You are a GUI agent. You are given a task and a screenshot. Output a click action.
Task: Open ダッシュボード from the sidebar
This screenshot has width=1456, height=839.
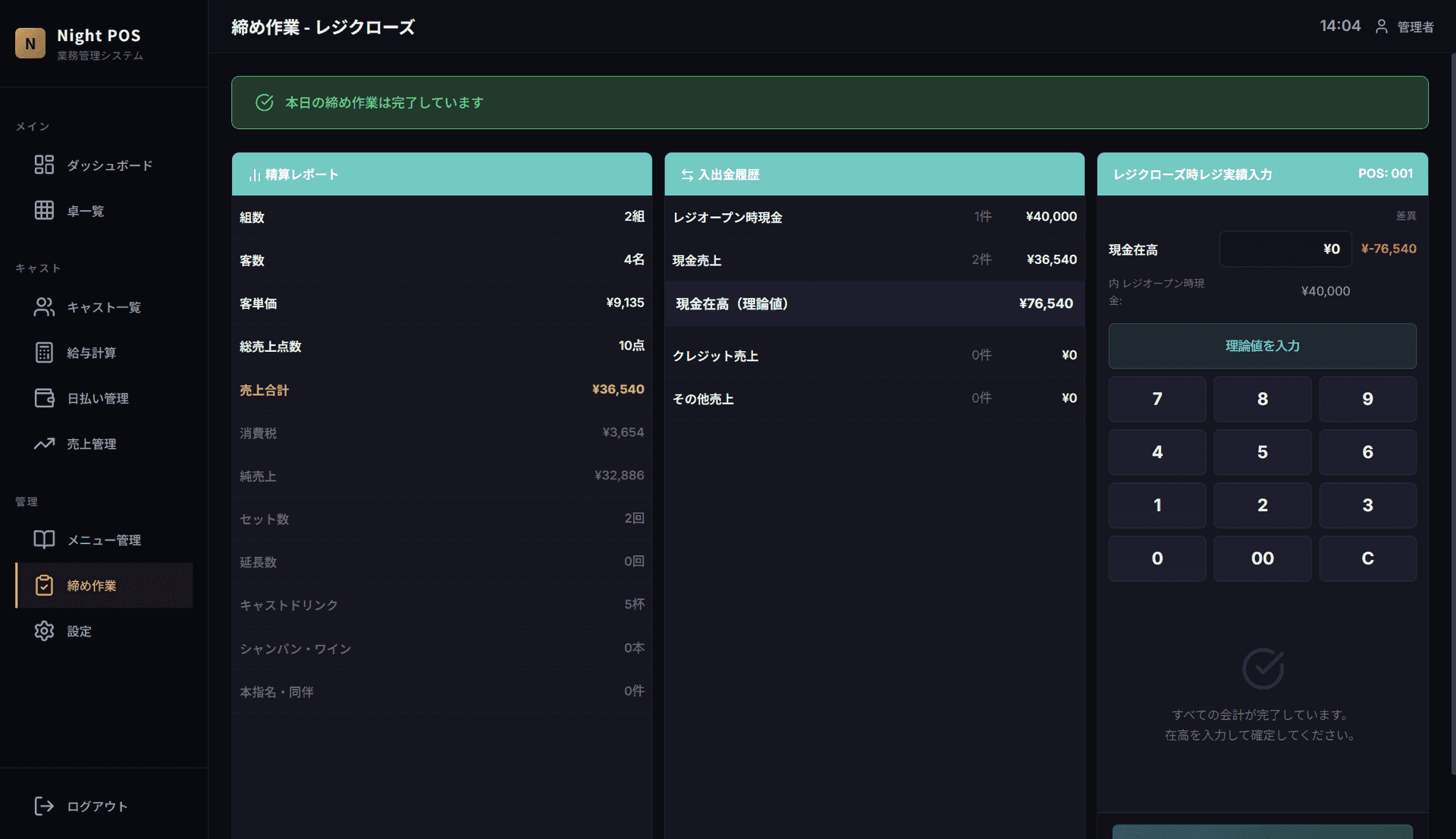pyautogui.click(x=104, y=165)
